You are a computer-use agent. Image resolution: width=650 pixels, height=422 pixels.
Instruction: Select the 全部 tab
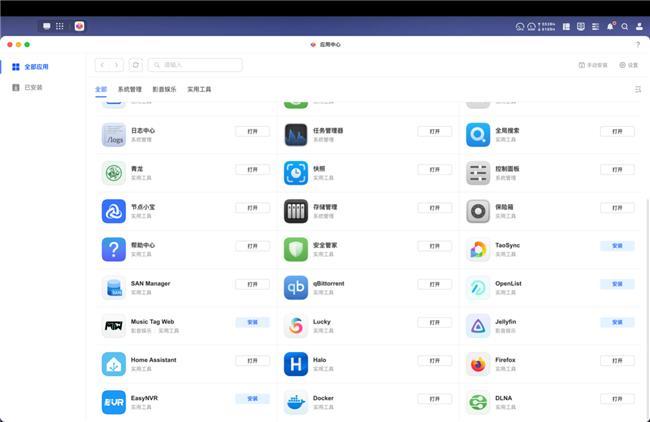tap(101, 89)
